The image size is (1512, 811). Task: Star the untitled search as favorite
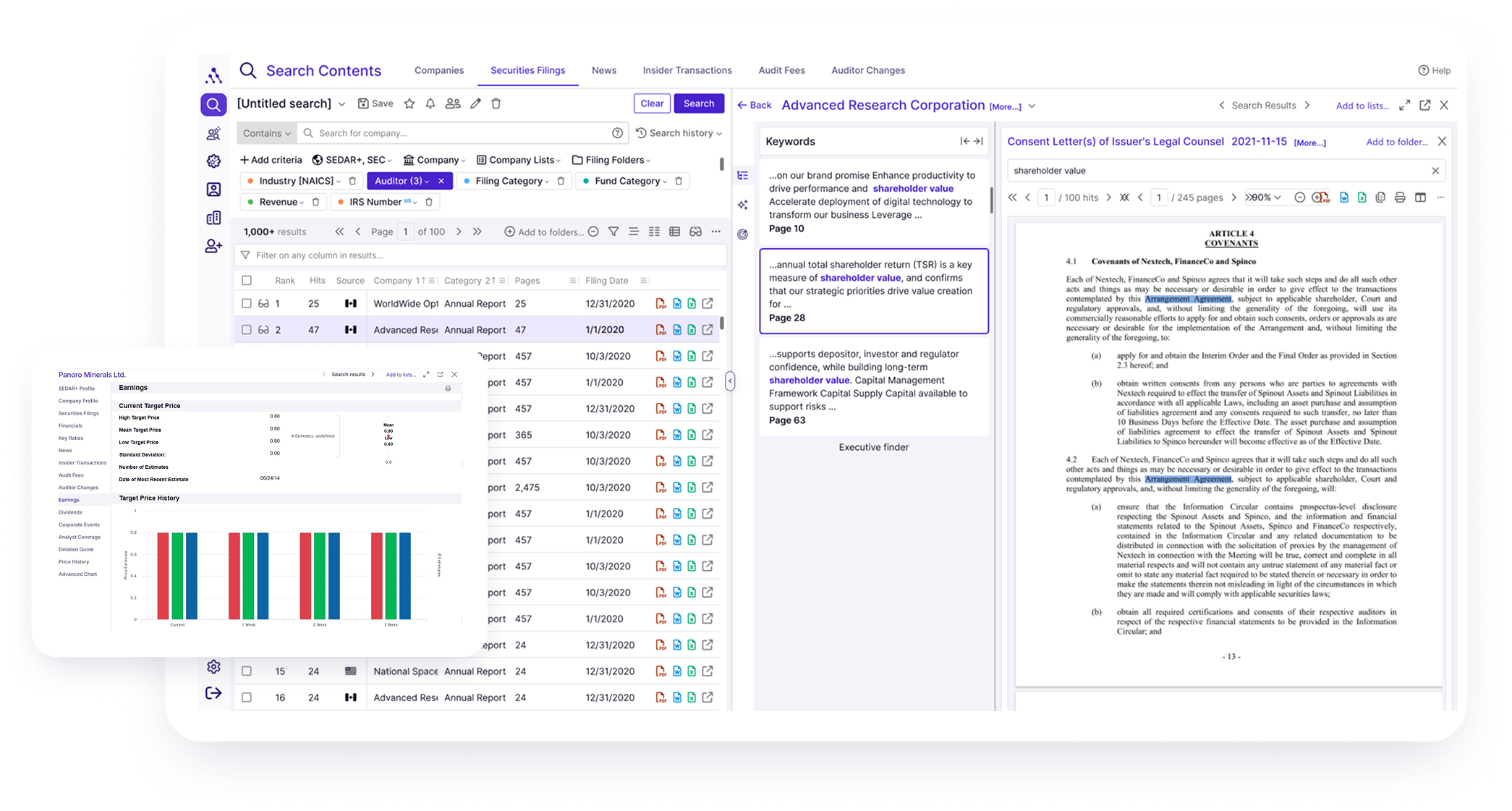click(409, 103)
